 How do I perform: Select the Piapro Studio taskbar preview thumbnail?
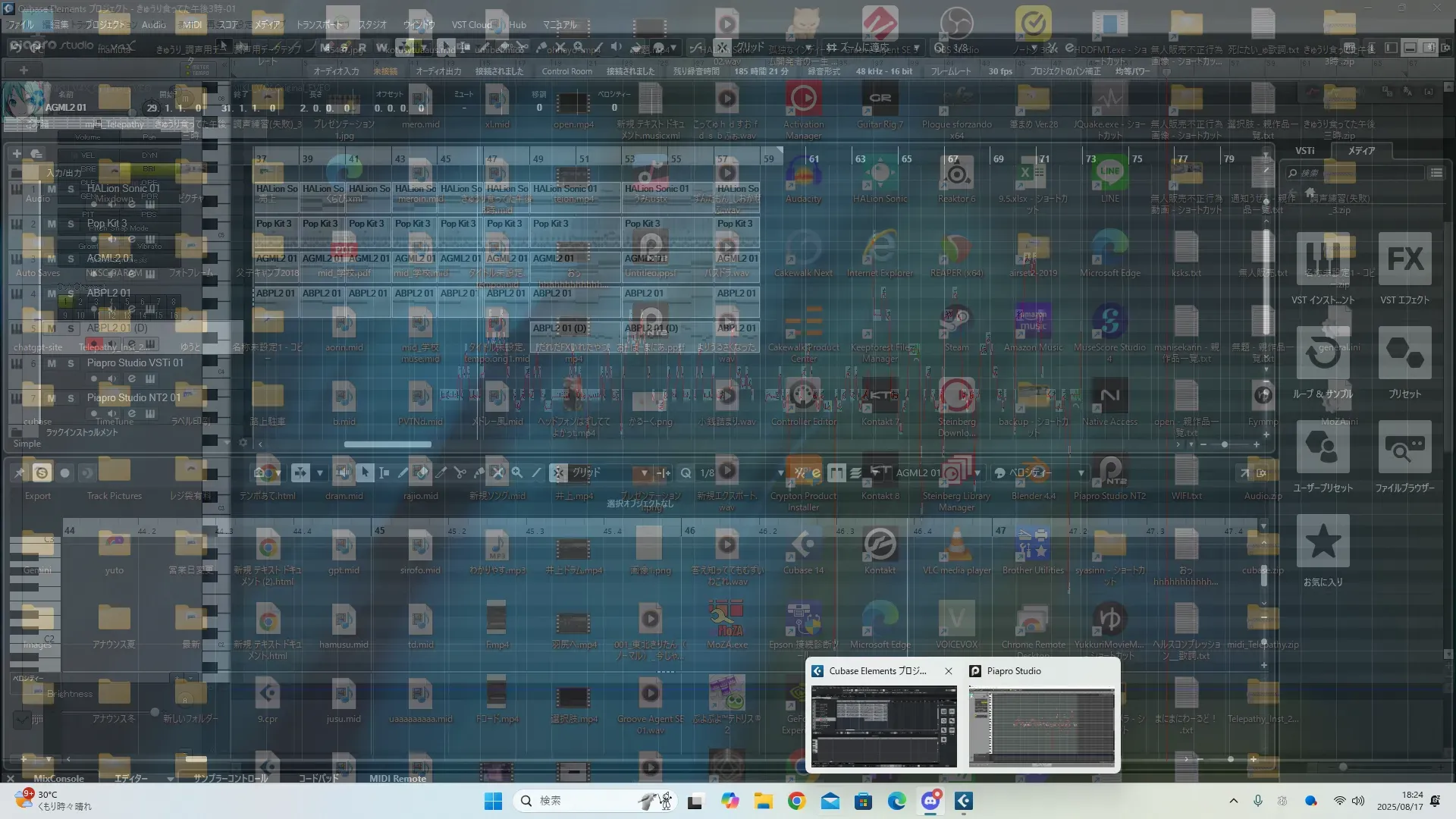(1042, 726)
